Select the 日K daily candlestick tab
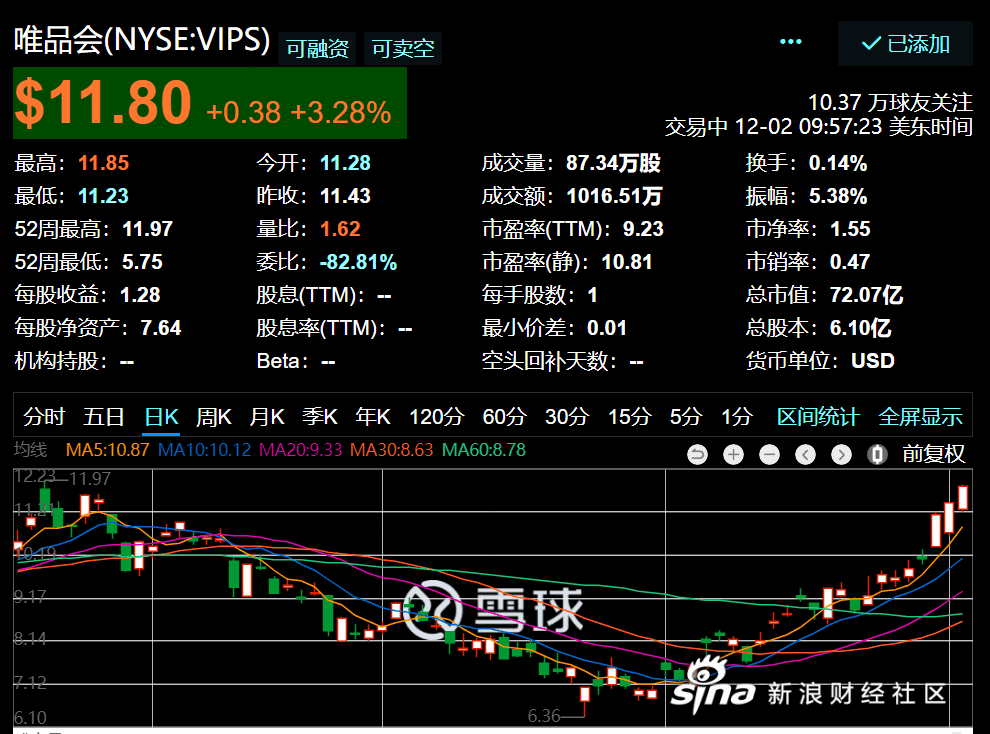Image resolution: width=990 pixels, height=734 pixels. coord(162,417)
